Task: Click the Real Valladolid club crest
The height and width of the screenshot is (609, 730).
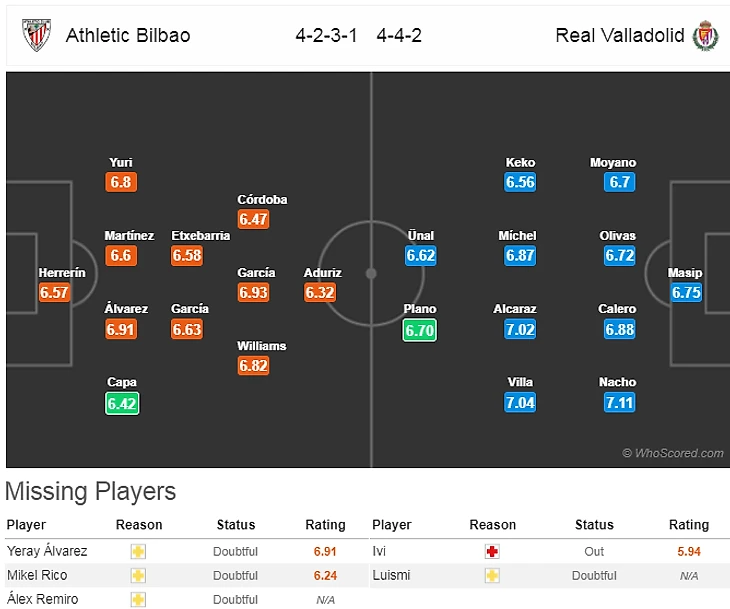Action: (705, 35)
